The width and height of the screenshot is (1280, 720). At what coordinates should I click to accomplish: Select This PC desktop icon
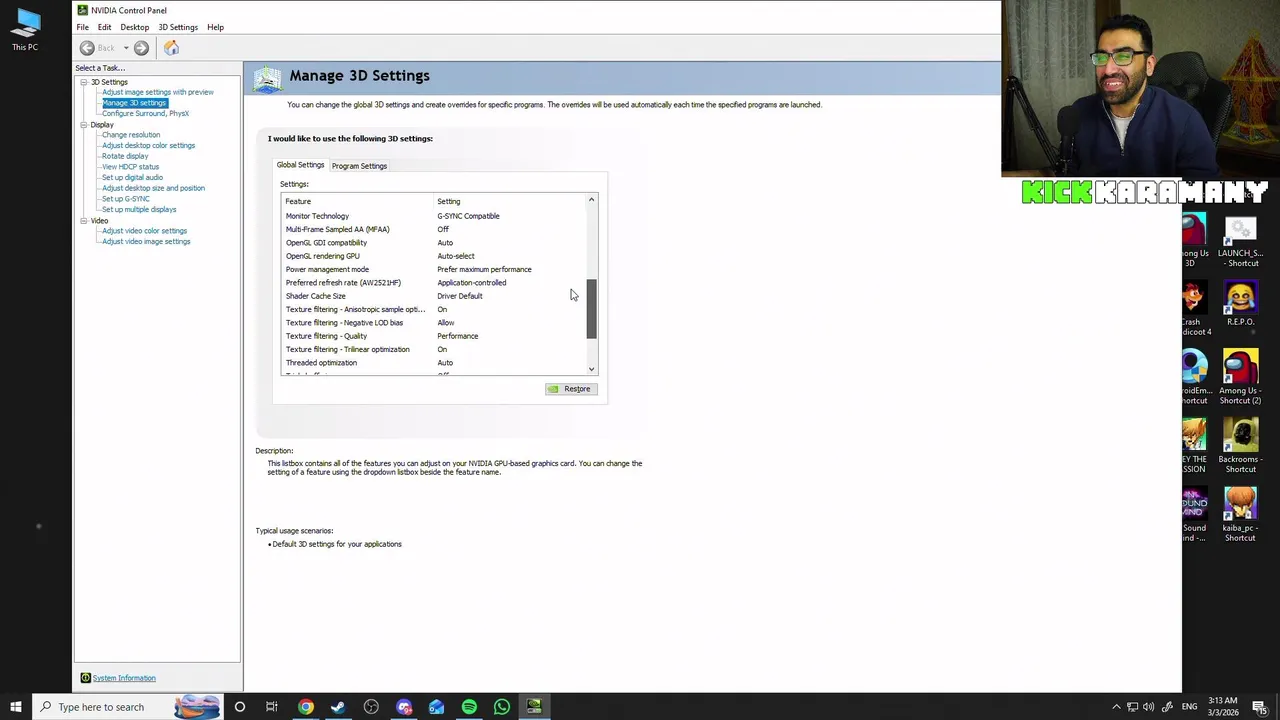pyautogui.click(x=25, y=30)
